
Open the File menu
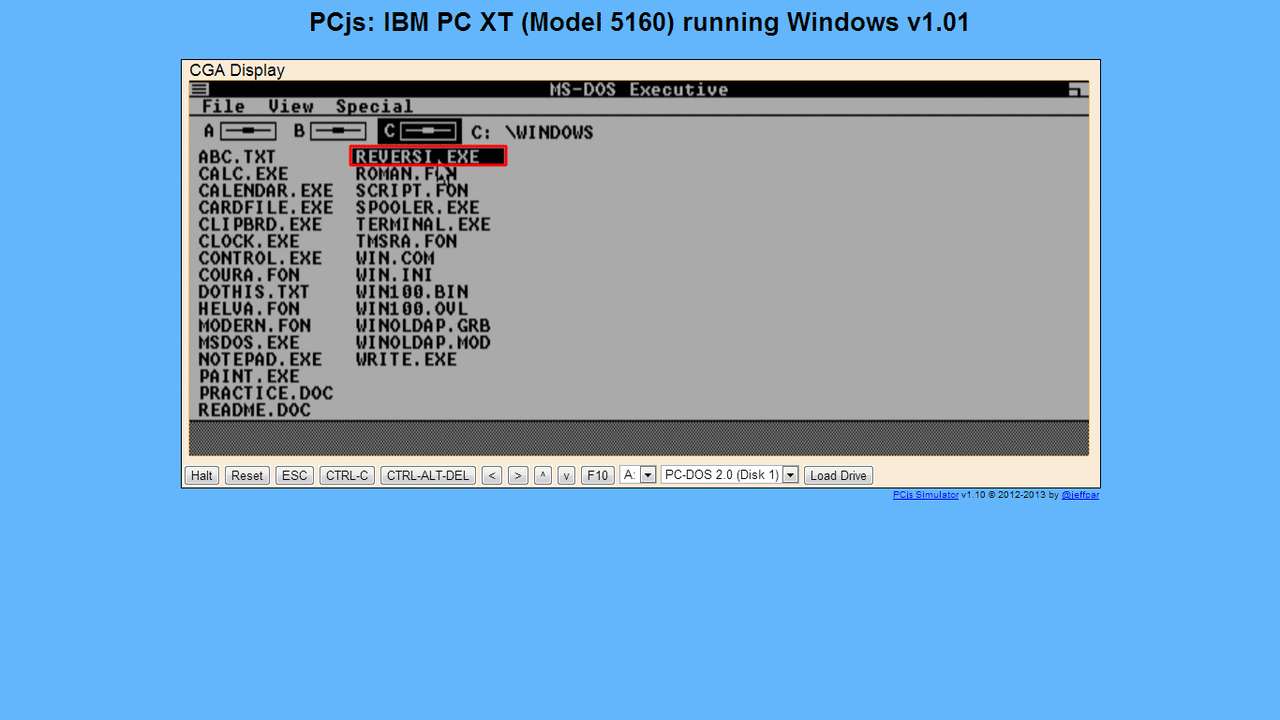click(x=223, y=106)
